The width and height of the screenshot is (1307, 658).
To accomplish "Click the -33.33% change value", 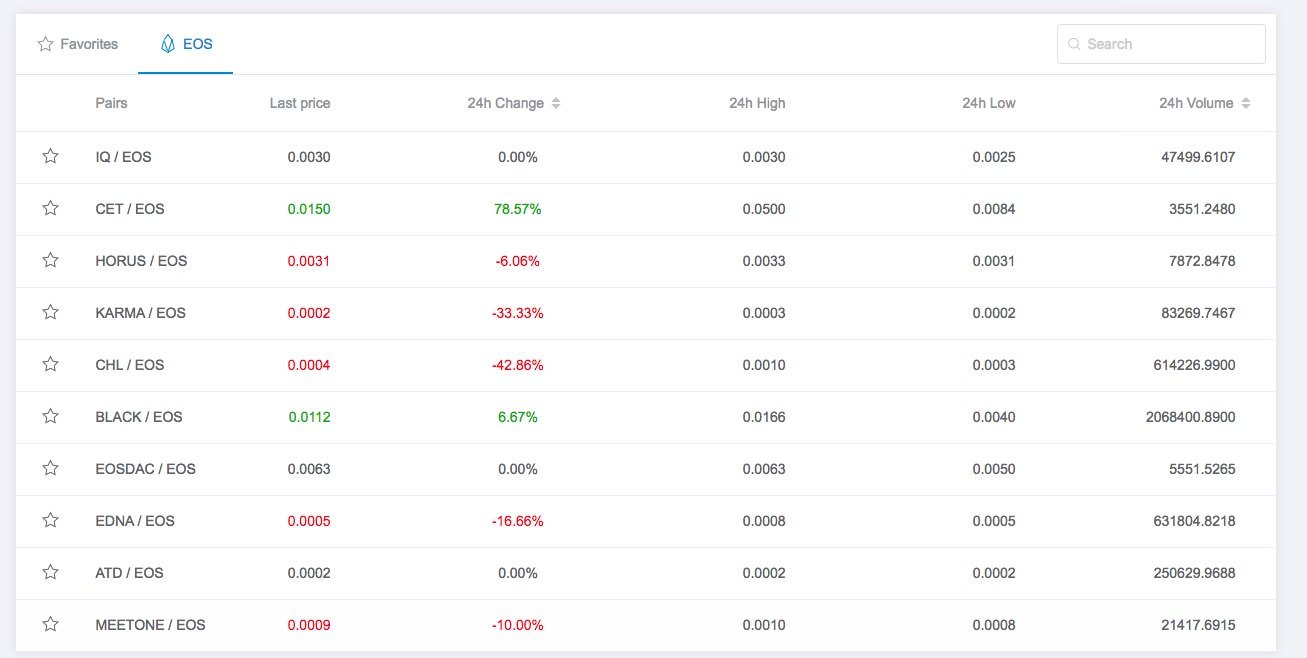I will [x=518, y=313].
